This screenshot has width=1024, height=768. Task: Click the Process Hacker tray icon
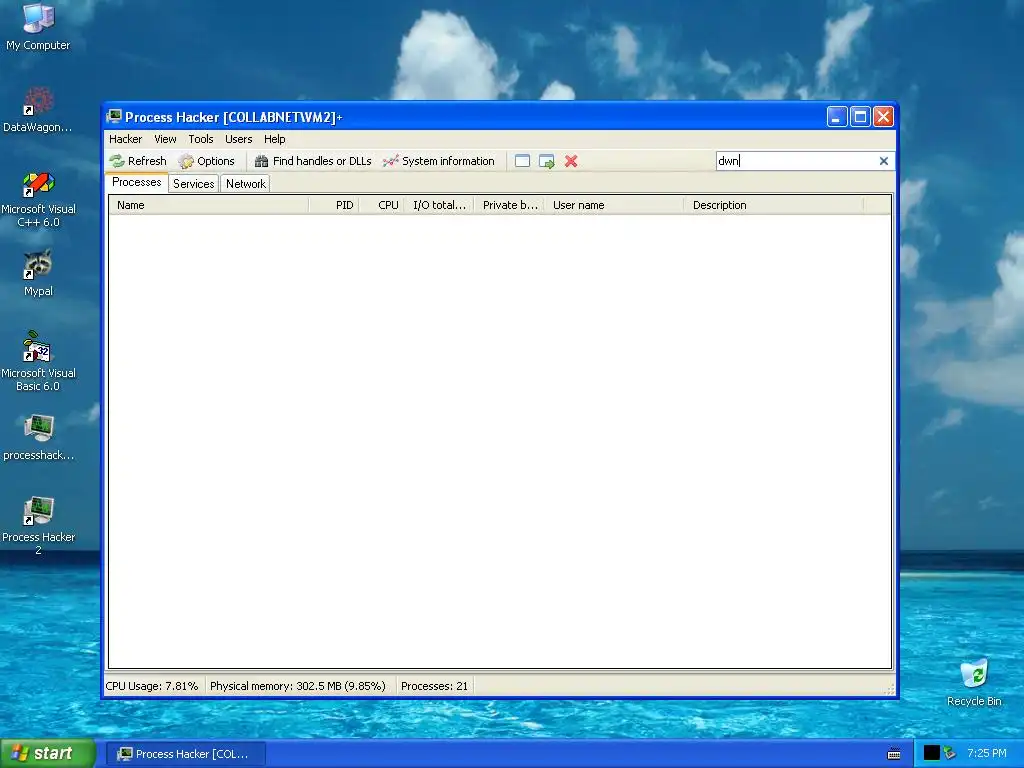(950, 754)
